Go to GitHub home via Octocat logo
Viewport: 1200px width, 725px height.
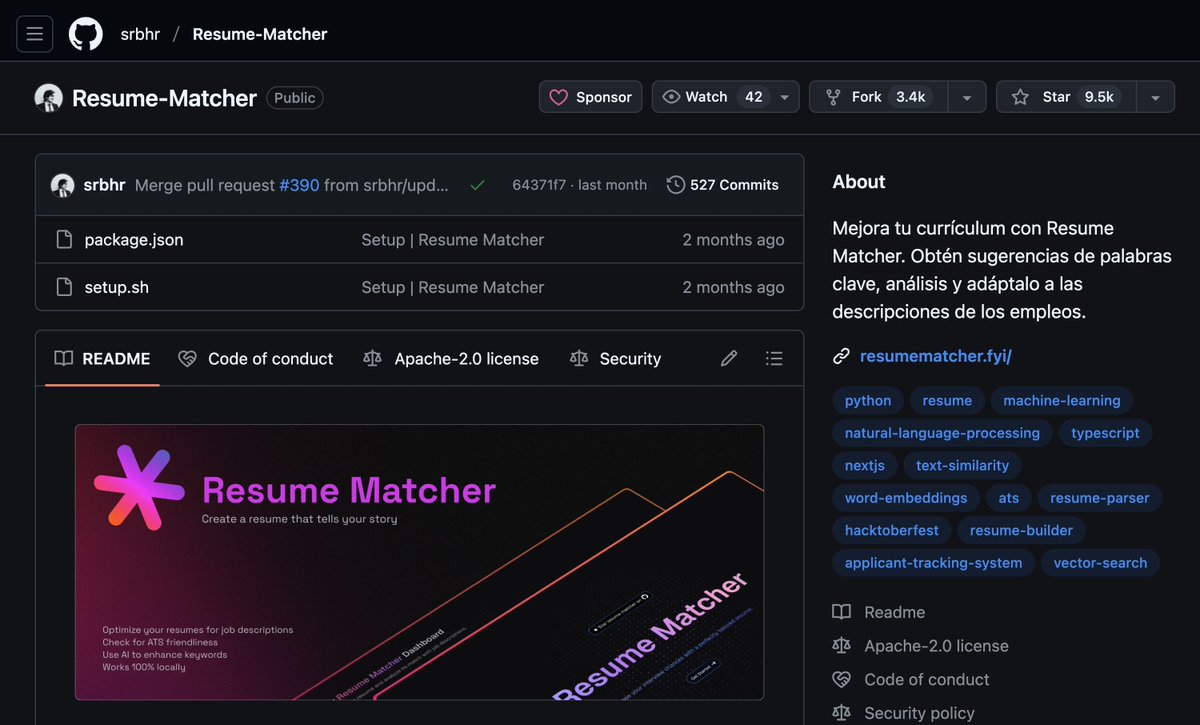[86, 34]
